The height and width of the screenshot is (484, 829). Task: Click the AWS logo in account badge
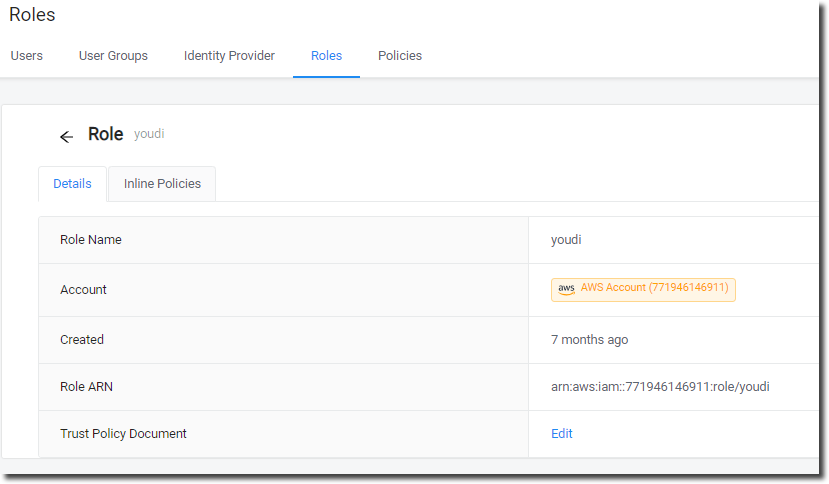(566, 289)
